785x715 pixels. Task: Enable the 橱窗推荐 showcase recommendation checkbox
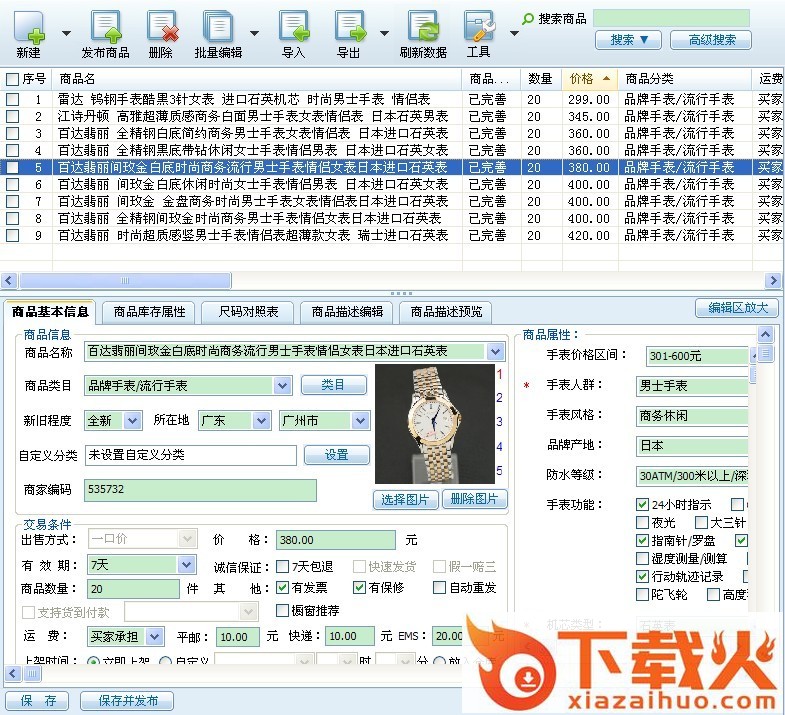tap(283, 610)
